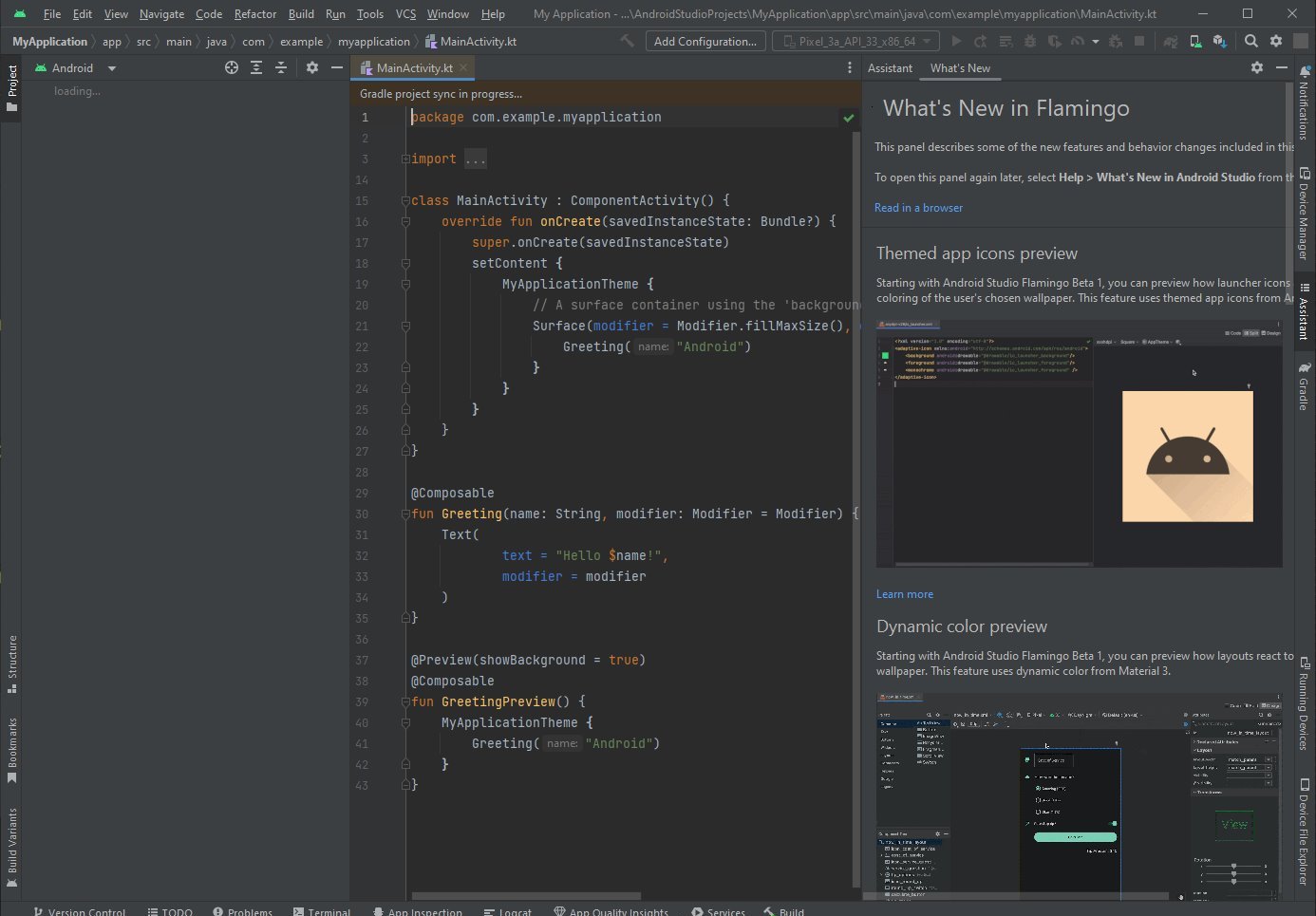Viewport: 1316px width, 916px height.
Task: Open the editor tab options three-dot menu
Action: pyautogui.click(x=849, y=67)
